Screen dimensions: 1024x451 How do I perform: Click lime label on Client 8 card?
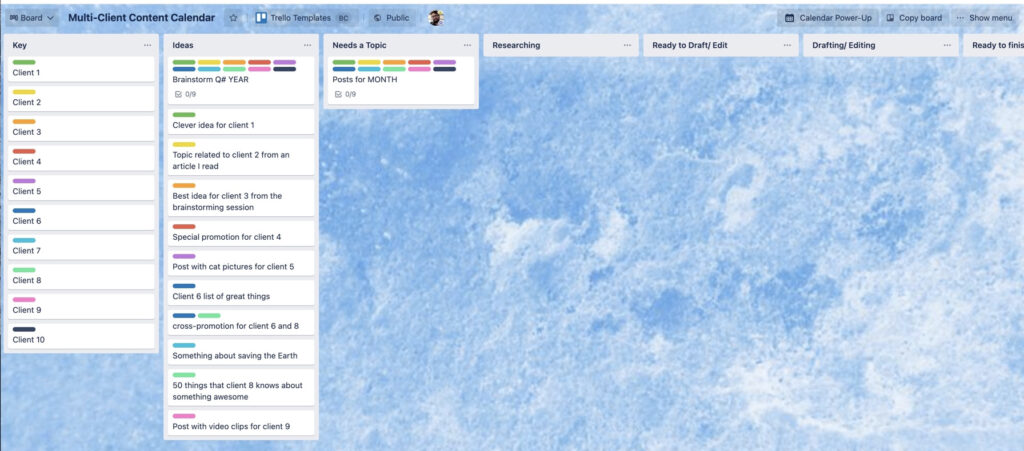click(x=24, y=270)
